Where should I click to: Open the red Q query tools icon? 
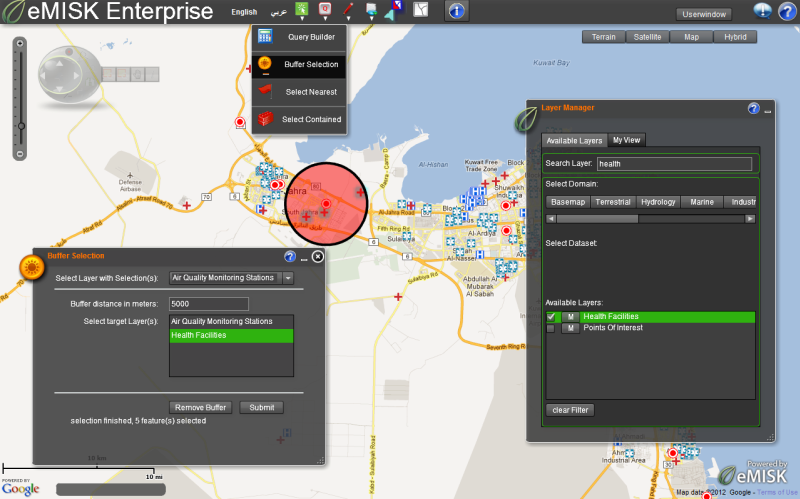click(x=324, y=8)
